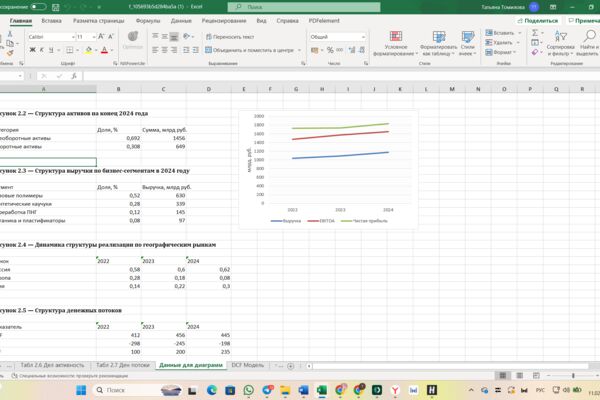Align text left

155,50
